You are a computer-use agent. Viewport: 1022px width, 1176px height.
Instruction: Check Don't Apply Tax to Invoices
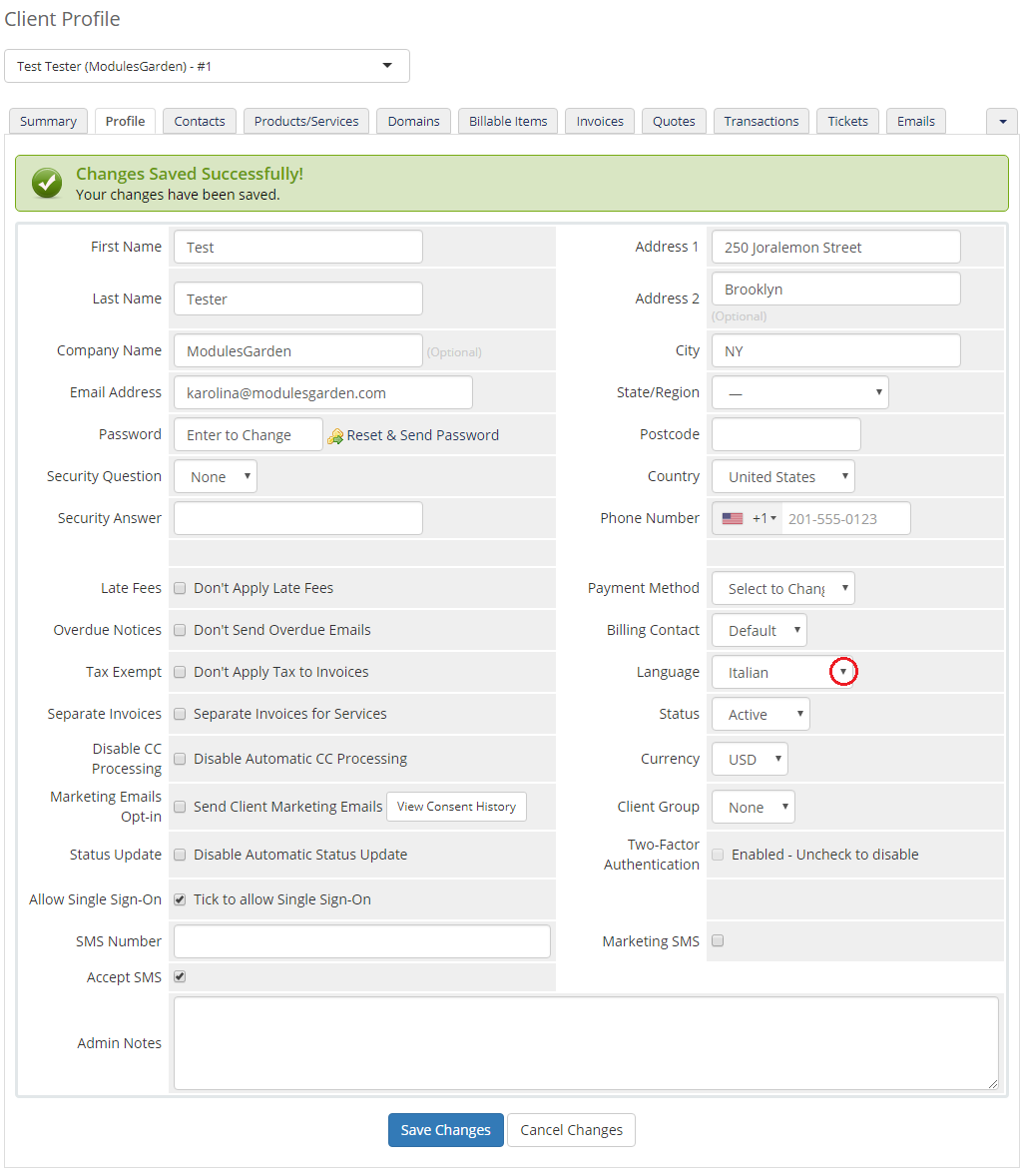180,672
